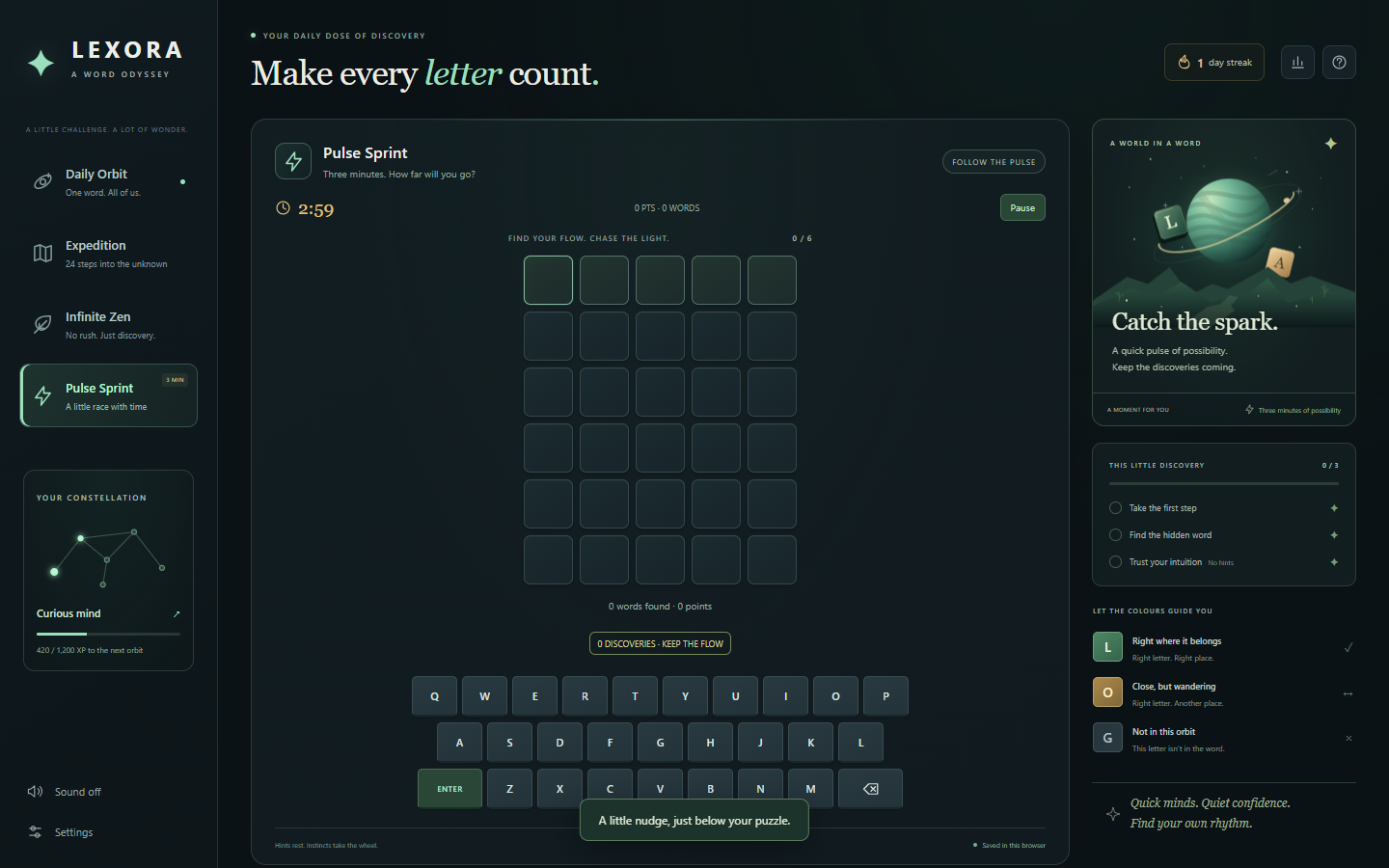Click the This Little Discovery progress bar
Screen dimensions: 1389x868
pos(1223,483)
